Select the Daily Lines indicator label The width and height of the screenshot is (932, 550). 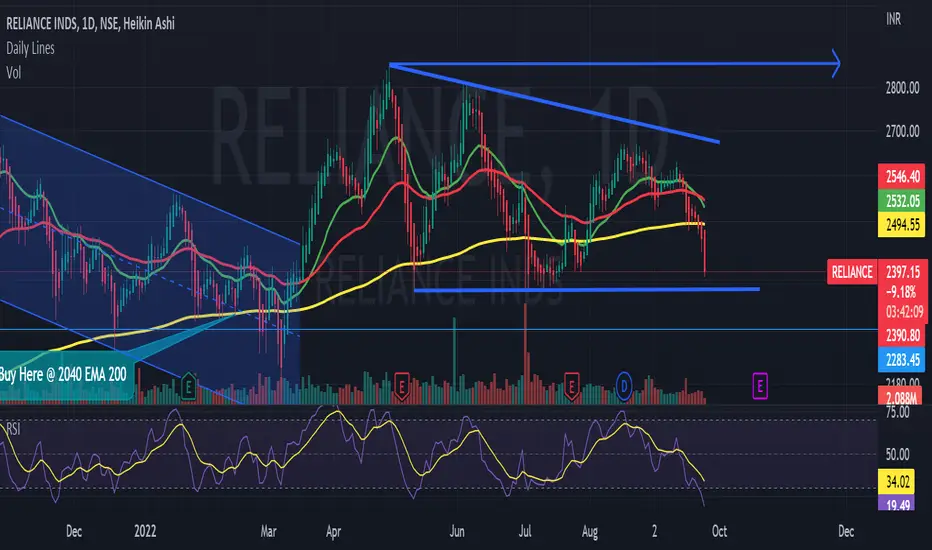[x=30, y=48]
